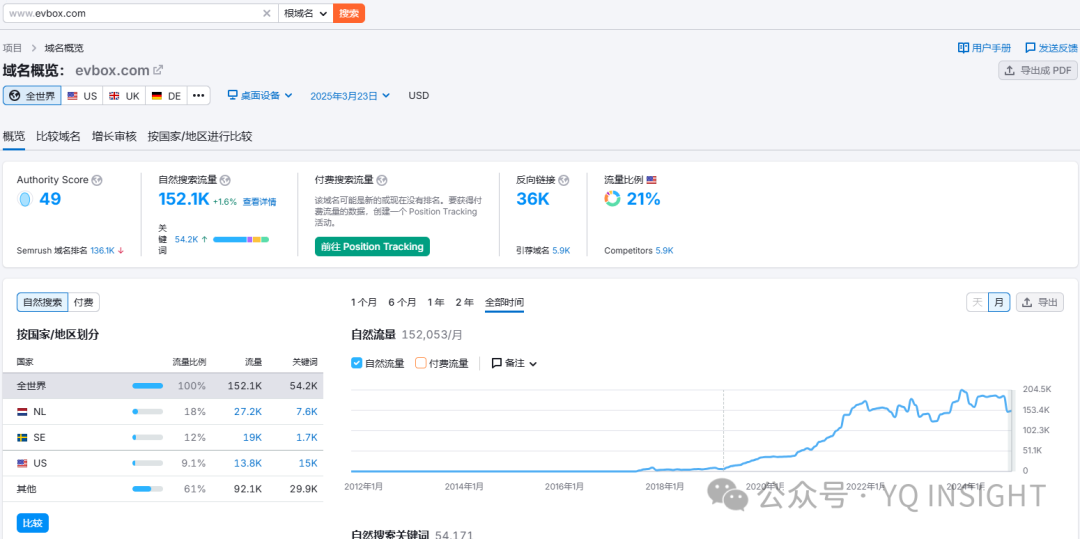
Task: Click globe icon beside 反向链接 heading
Action: tap(565, 180)
